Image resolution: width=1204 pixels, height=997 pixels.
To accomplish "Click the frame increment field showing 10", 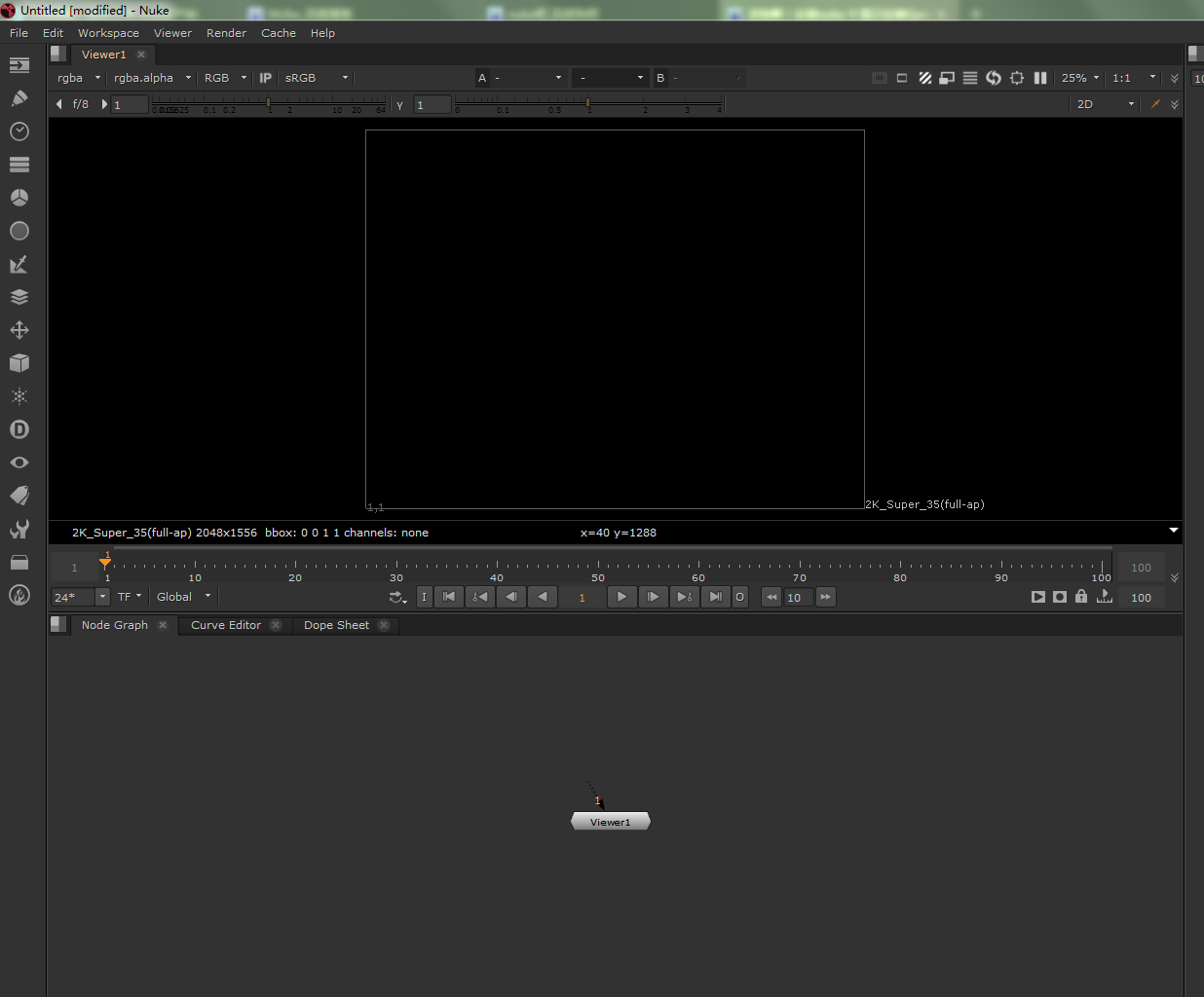I will tap(799, 597).
